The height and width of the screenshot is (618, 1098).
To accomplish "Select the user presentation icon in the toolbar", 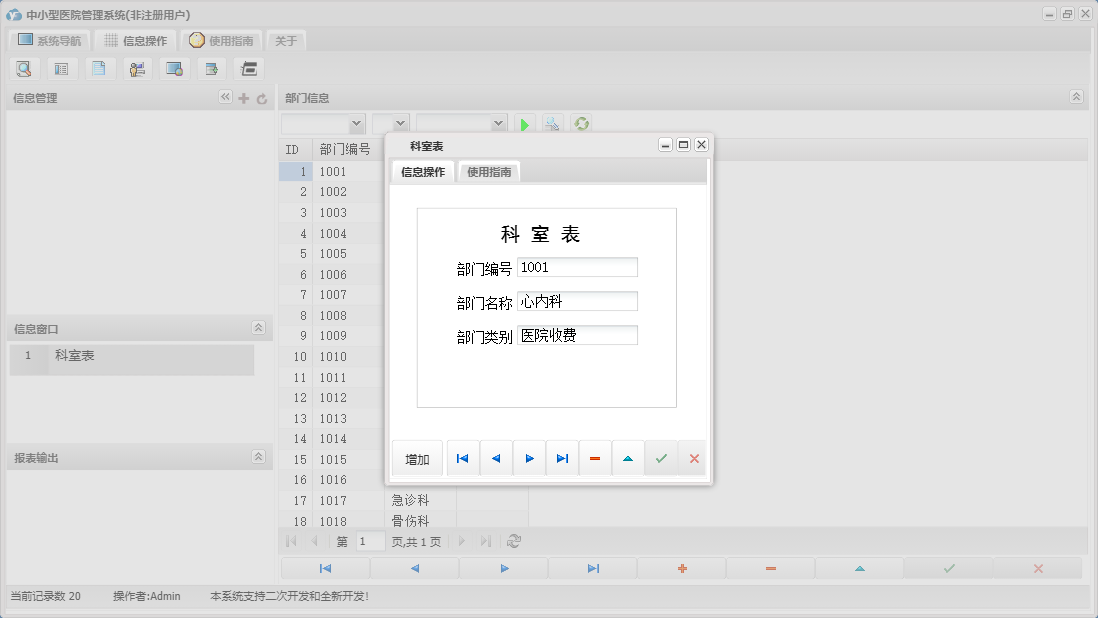I will click(x=137, y=68).
